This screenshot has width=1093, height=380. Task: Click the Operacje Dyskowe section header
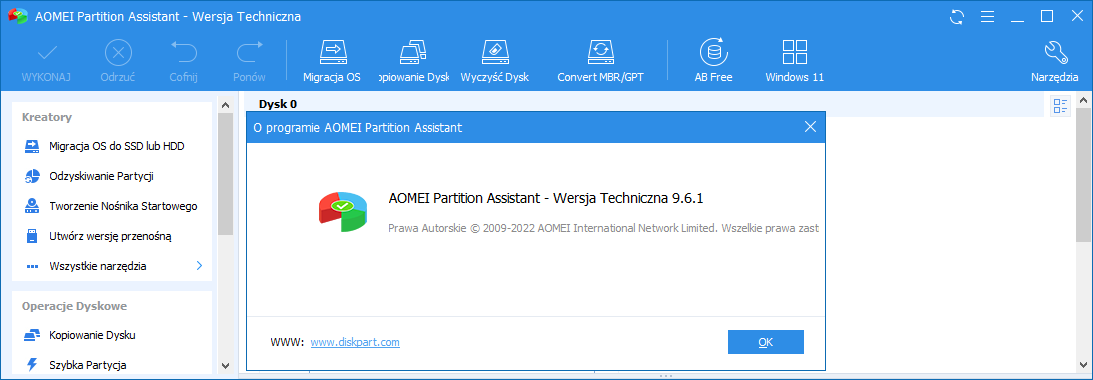coord(74,305)
